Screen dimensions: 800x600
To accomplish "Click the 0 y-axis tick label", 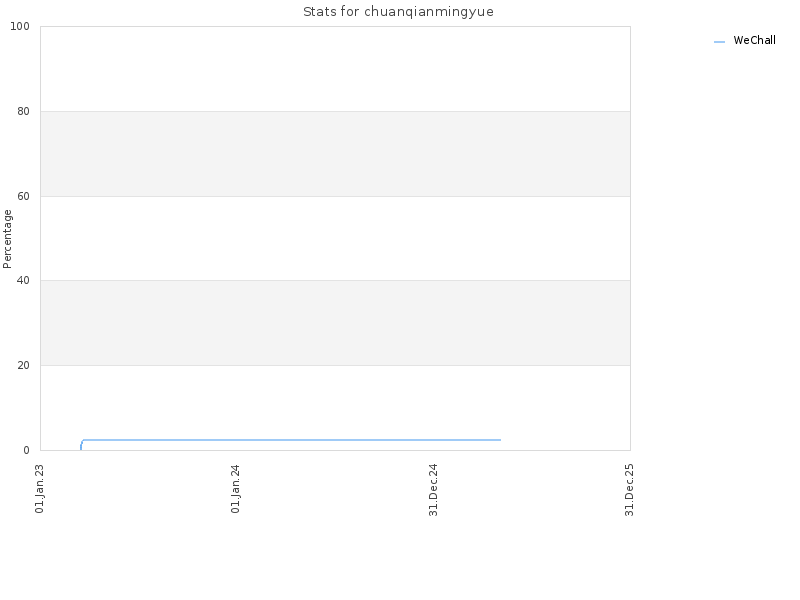I will (27, 450).
